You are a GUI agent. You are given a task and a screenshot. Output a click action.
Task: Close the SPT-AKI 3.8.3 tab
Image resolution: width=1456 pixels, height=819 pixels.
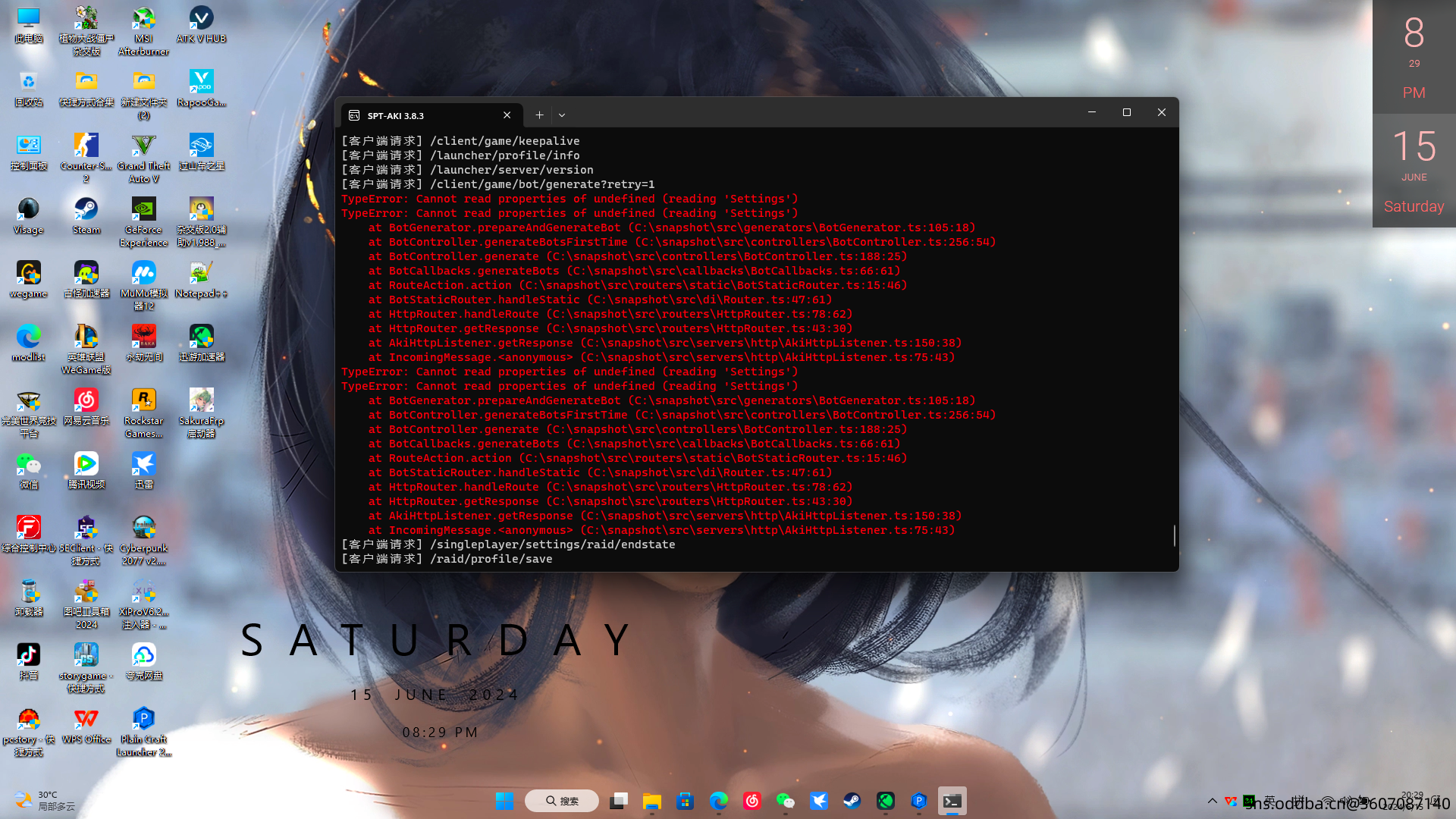click(x=507, y=115)
